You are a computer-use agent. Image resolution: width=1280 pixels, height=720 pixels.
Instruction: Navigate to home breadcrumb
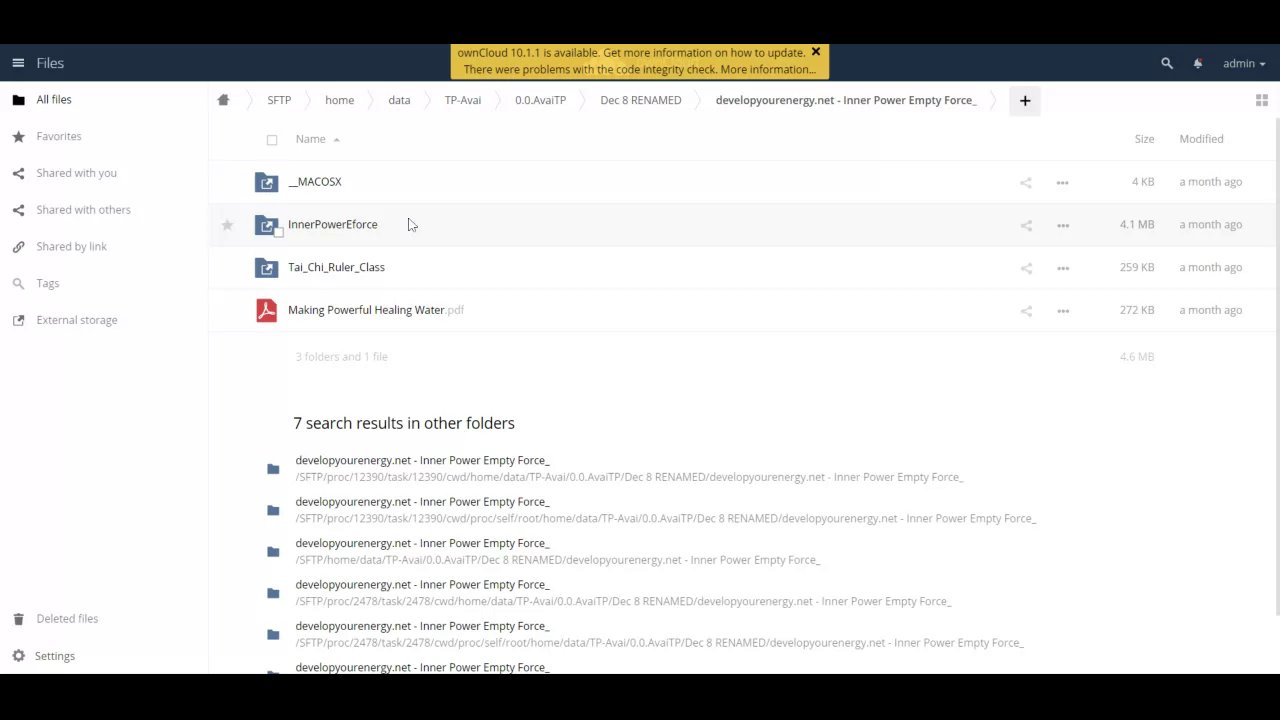[x=339, y=100]
